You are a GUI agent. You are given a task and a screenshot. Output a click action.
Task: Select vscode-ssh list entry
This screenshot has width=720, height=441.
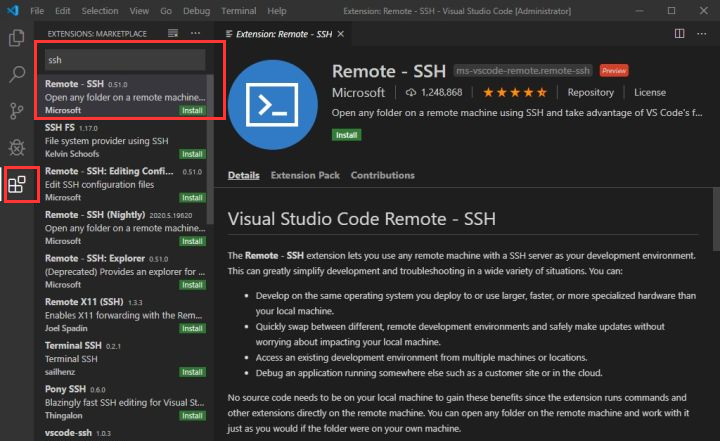[121, 433]
